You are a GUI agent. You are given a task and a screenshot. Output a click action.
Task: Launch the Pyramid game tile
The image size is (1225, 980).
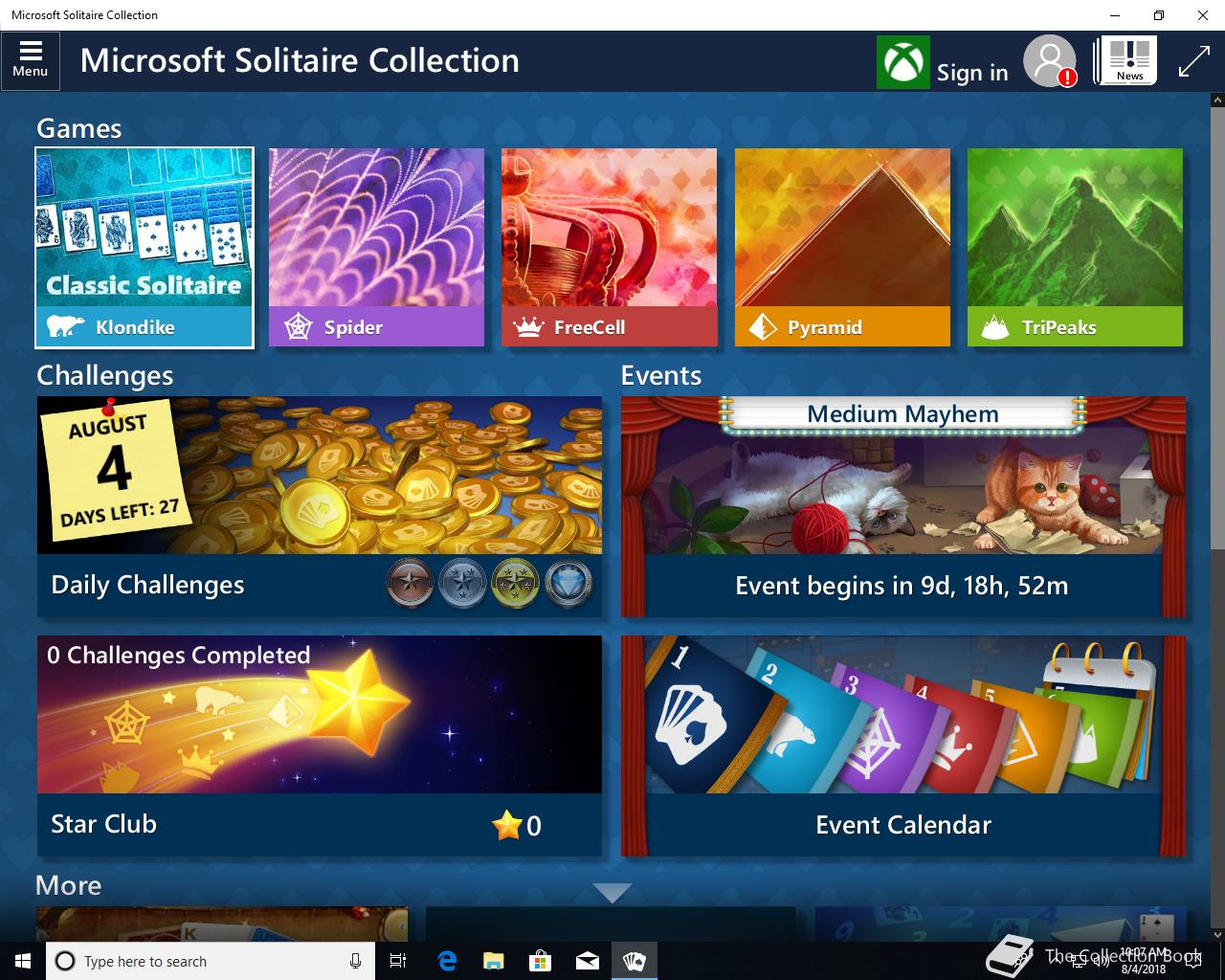[842, 247]
